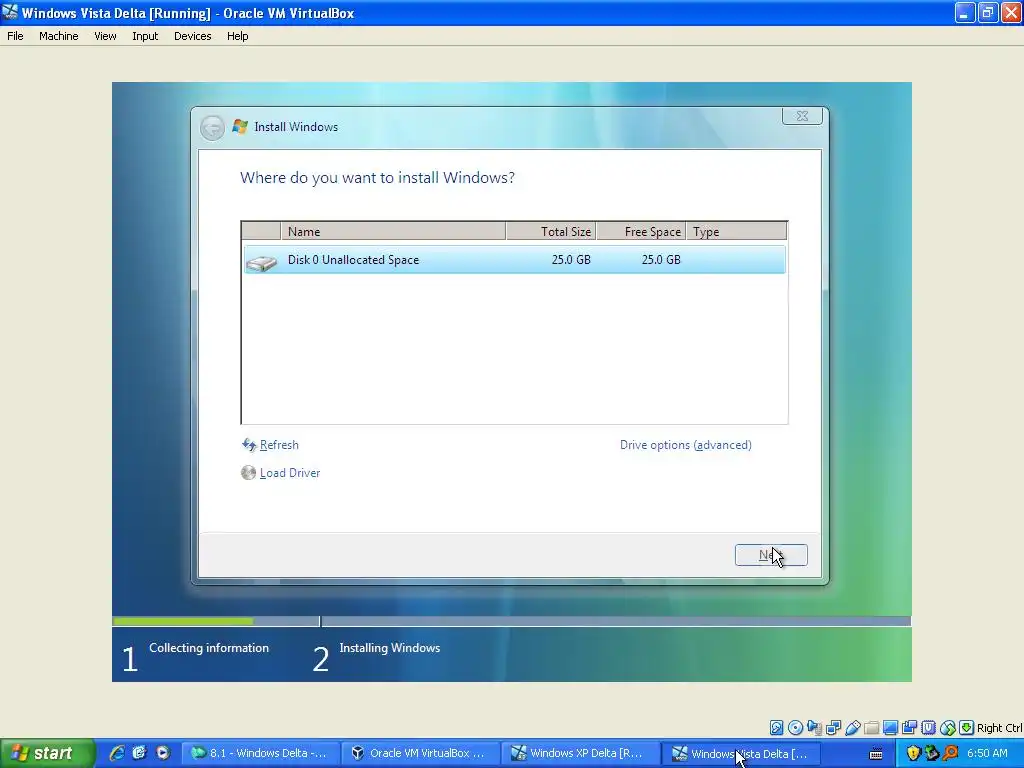Open Drive options (advanced)
Screen dimensions: 1024x768
point(686,445)
